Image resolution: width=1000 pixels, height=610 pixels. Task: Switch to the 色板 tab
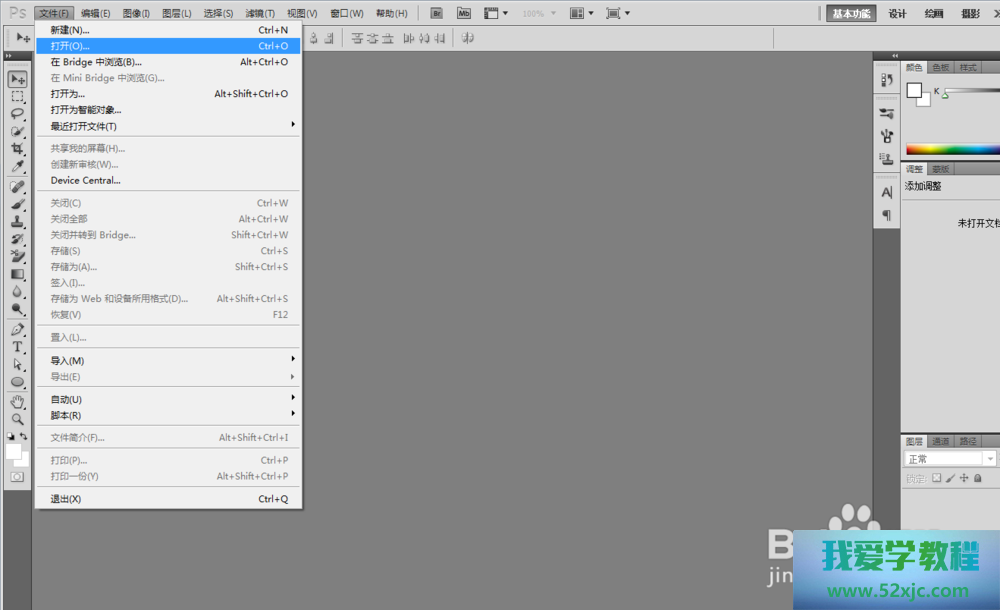pos(941,68)
